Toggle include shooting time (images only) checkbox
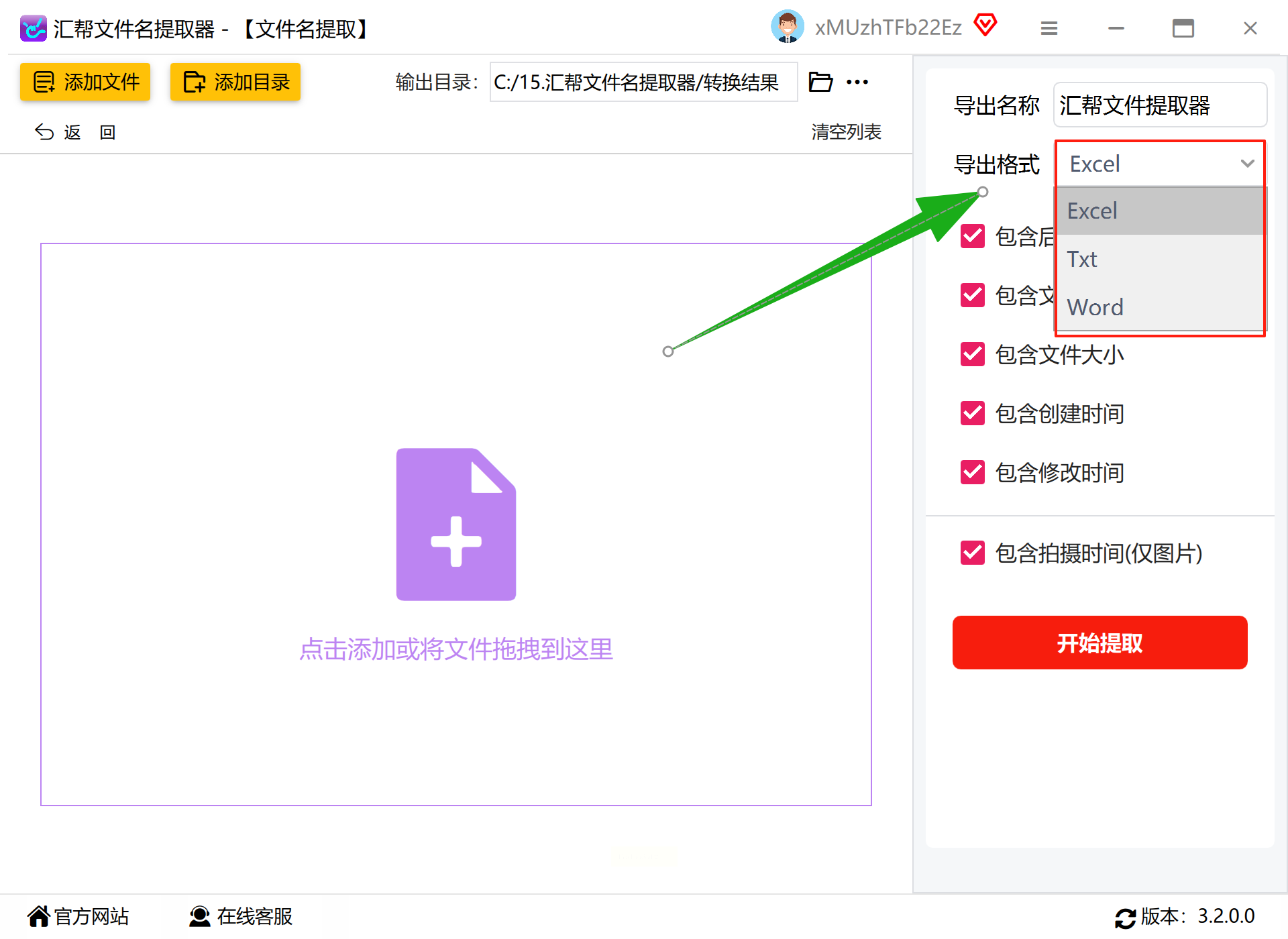Screen dimensions: 1288x939 click(972, 553)
